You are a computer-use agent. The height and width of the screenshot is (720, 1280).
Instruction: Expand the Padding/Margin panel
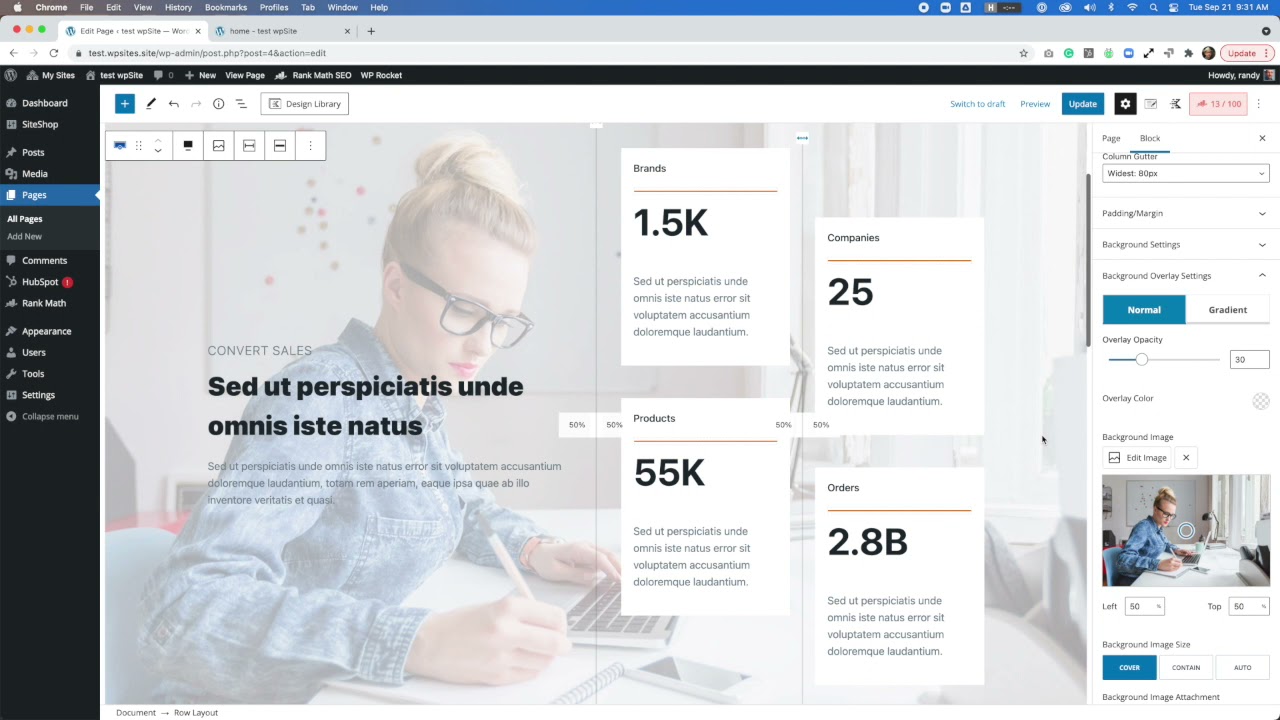pyautogui.click(x=1185, y=213)
